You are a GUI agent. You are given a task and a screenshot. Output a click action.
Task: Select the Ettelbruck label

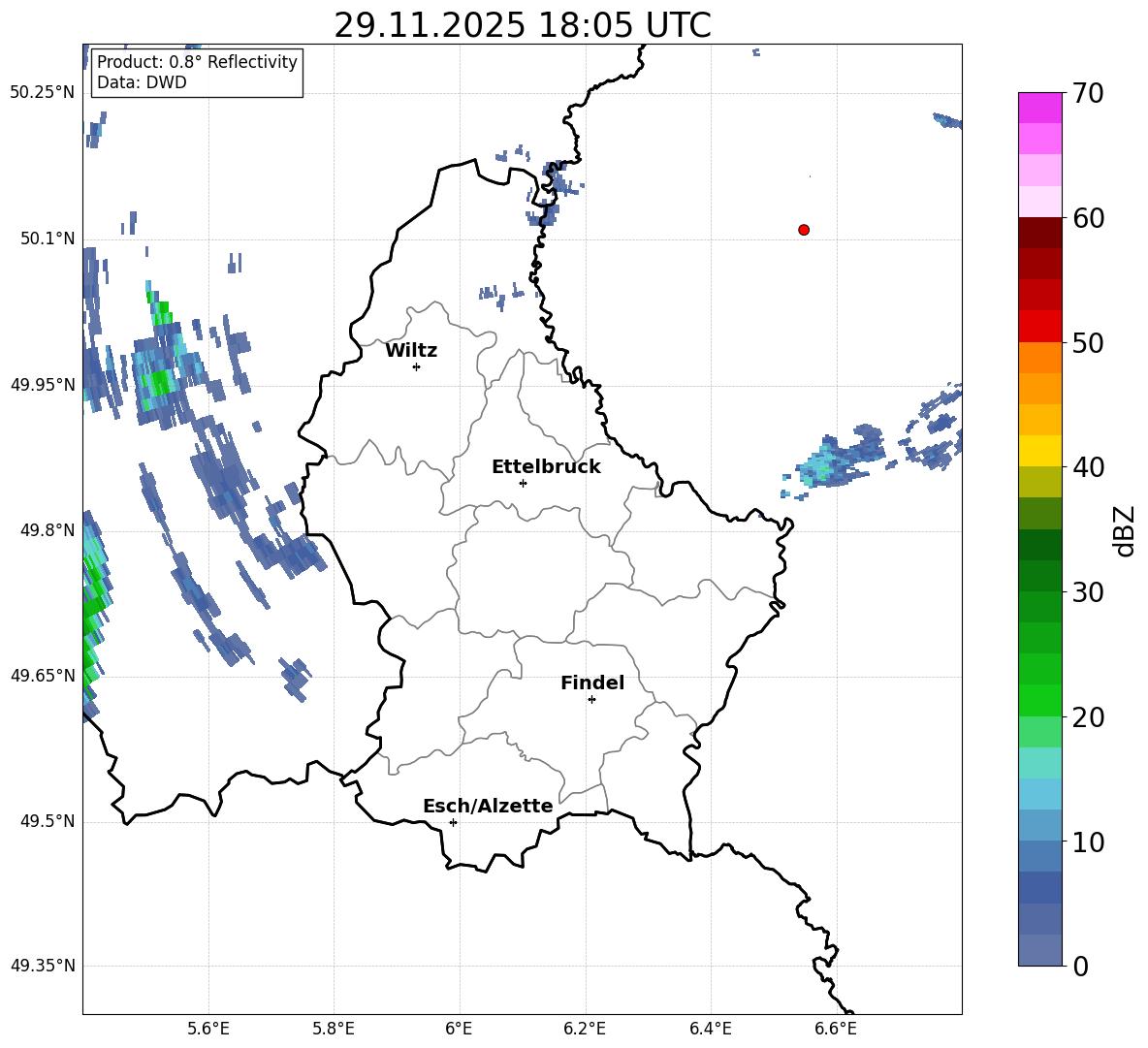[546, 467]
